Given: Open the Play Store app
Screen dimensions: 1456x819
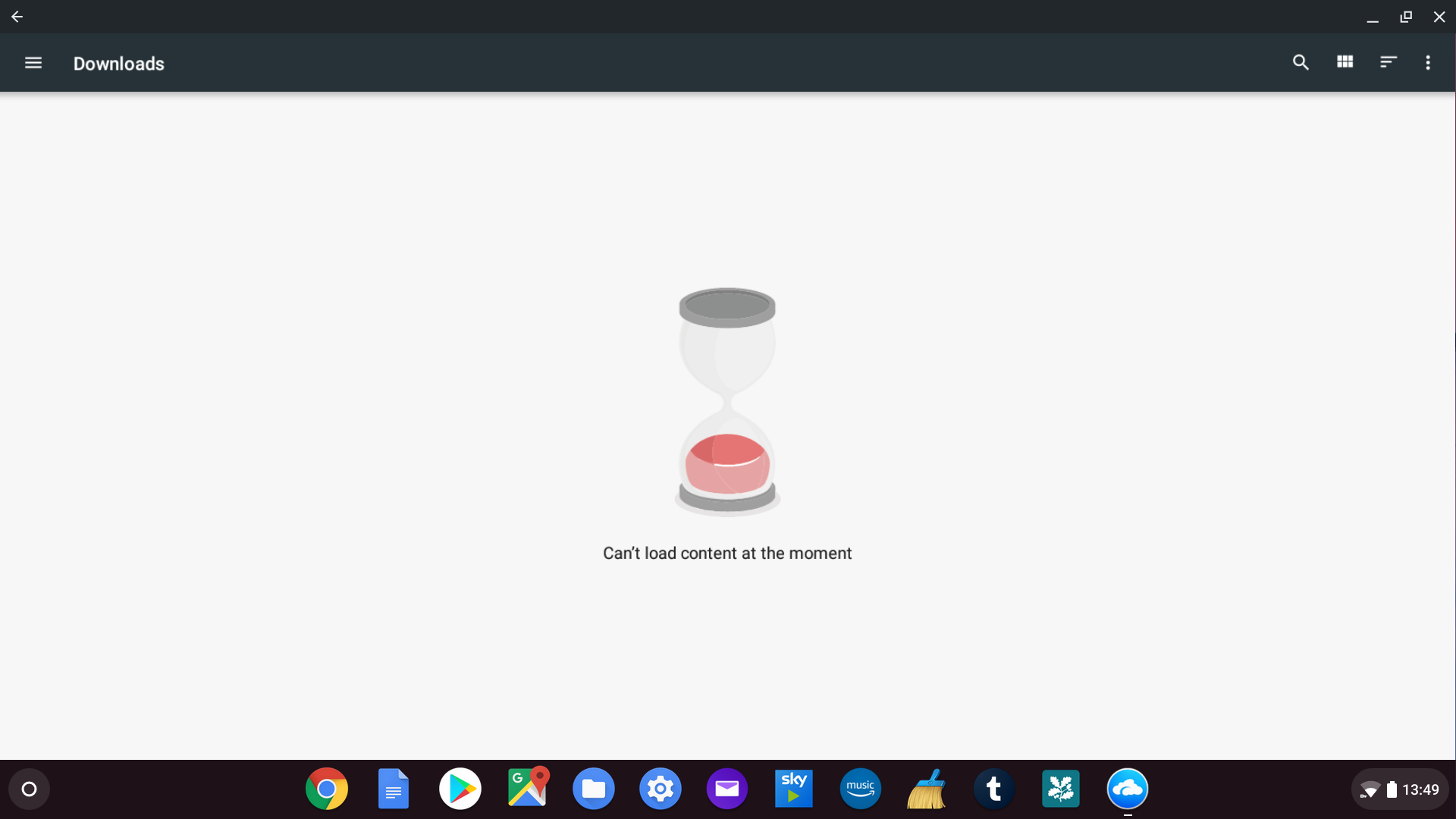Looking at the screenshot, I should 460,789.
